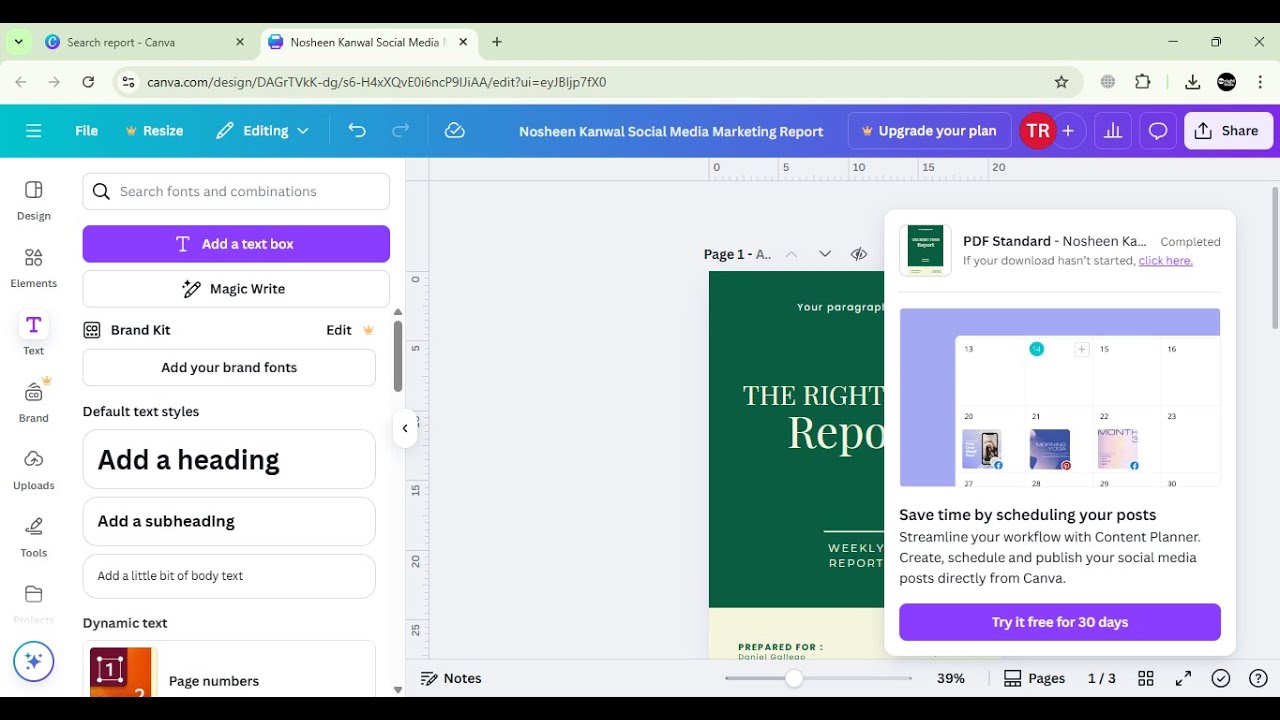Click the Brand Kit icon

point(92,330)
